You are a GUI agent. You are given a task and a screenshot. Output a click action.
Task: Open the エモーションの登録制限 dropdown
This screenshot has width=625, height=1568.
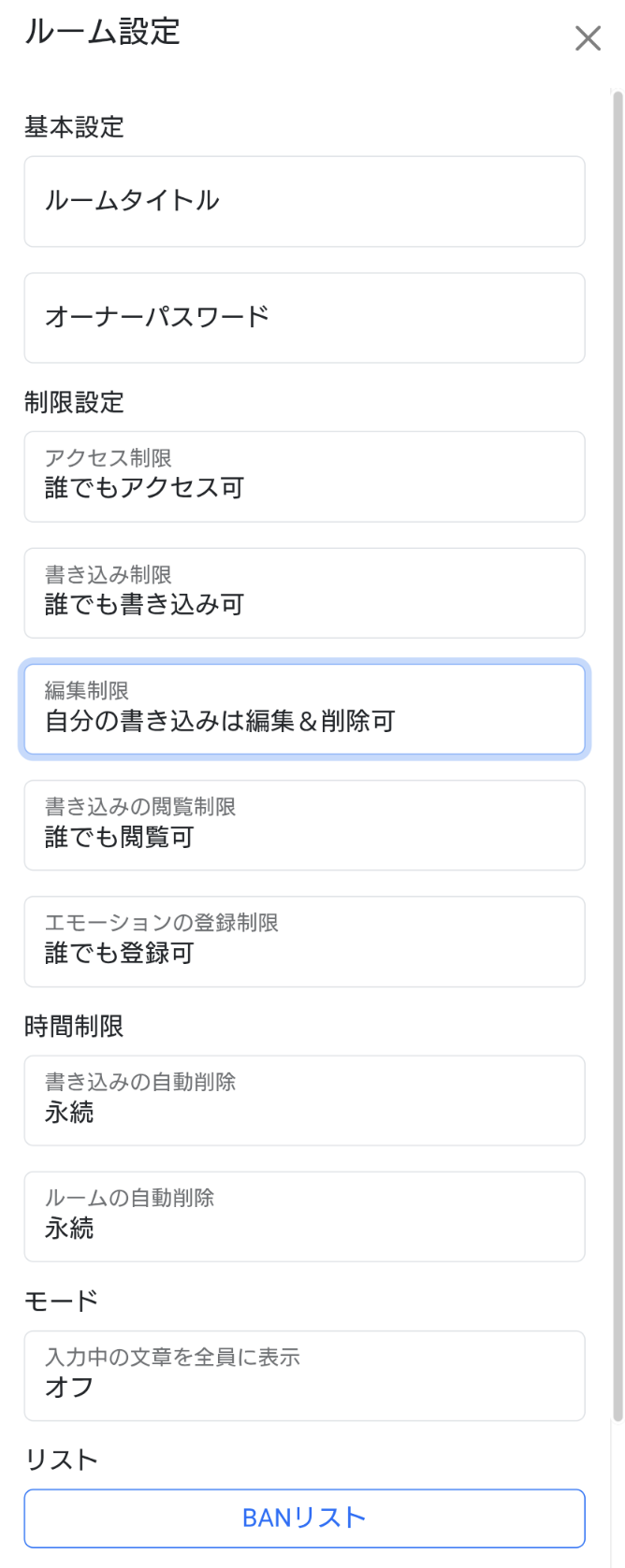click(x=304, y=942)
